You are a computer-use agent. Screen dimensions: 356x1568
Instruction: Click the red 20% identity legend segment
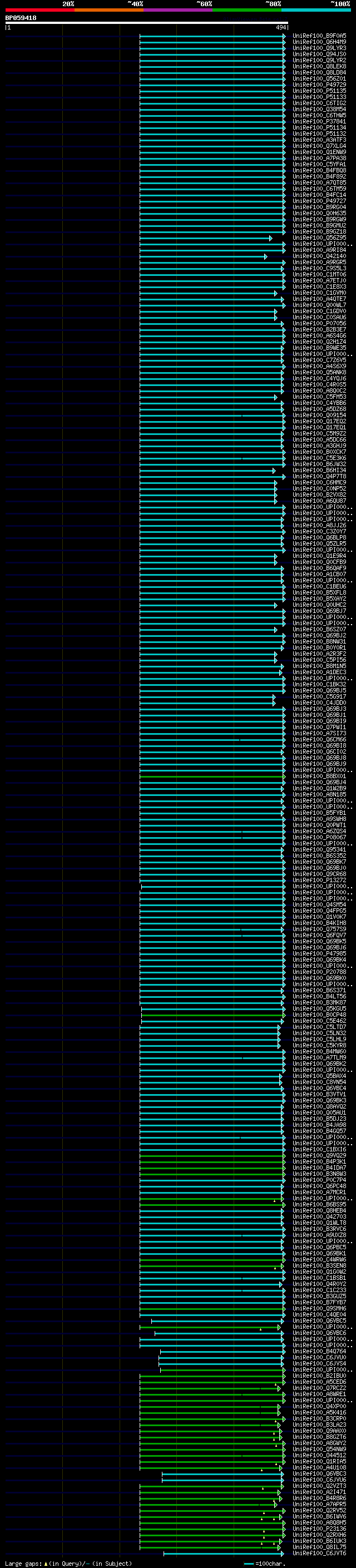pos(39,10)
